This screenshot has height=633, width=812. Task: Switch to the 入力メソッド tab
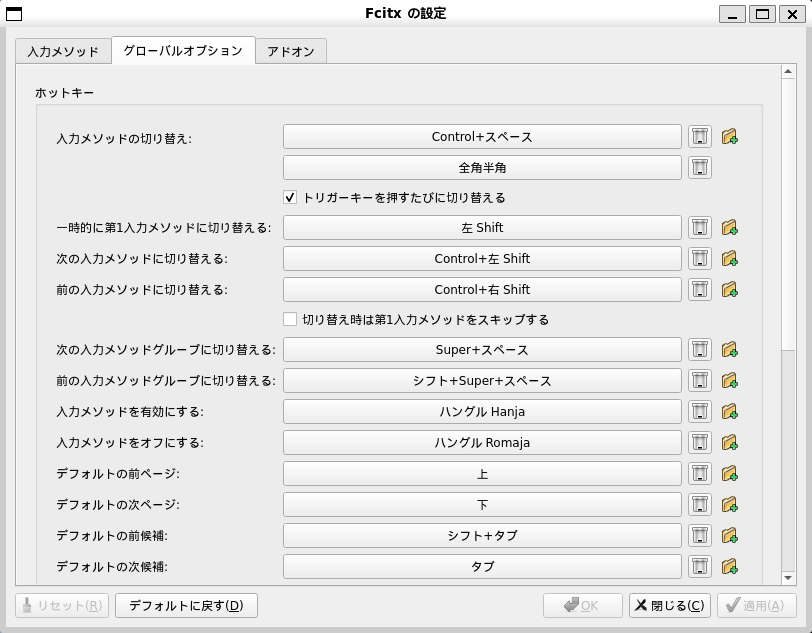(x=63, y=51)
